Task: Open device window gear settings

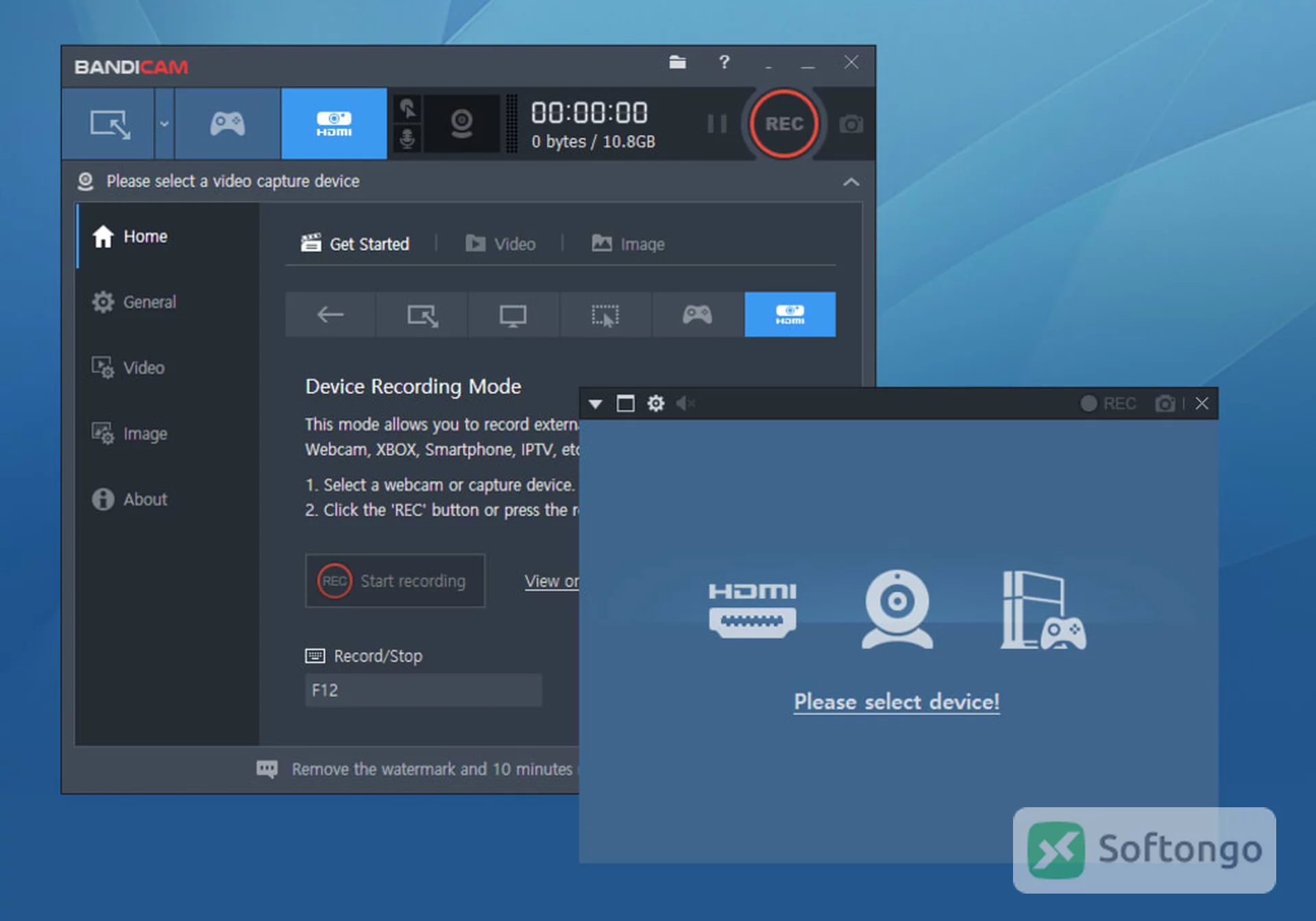Action: [656, 404]
